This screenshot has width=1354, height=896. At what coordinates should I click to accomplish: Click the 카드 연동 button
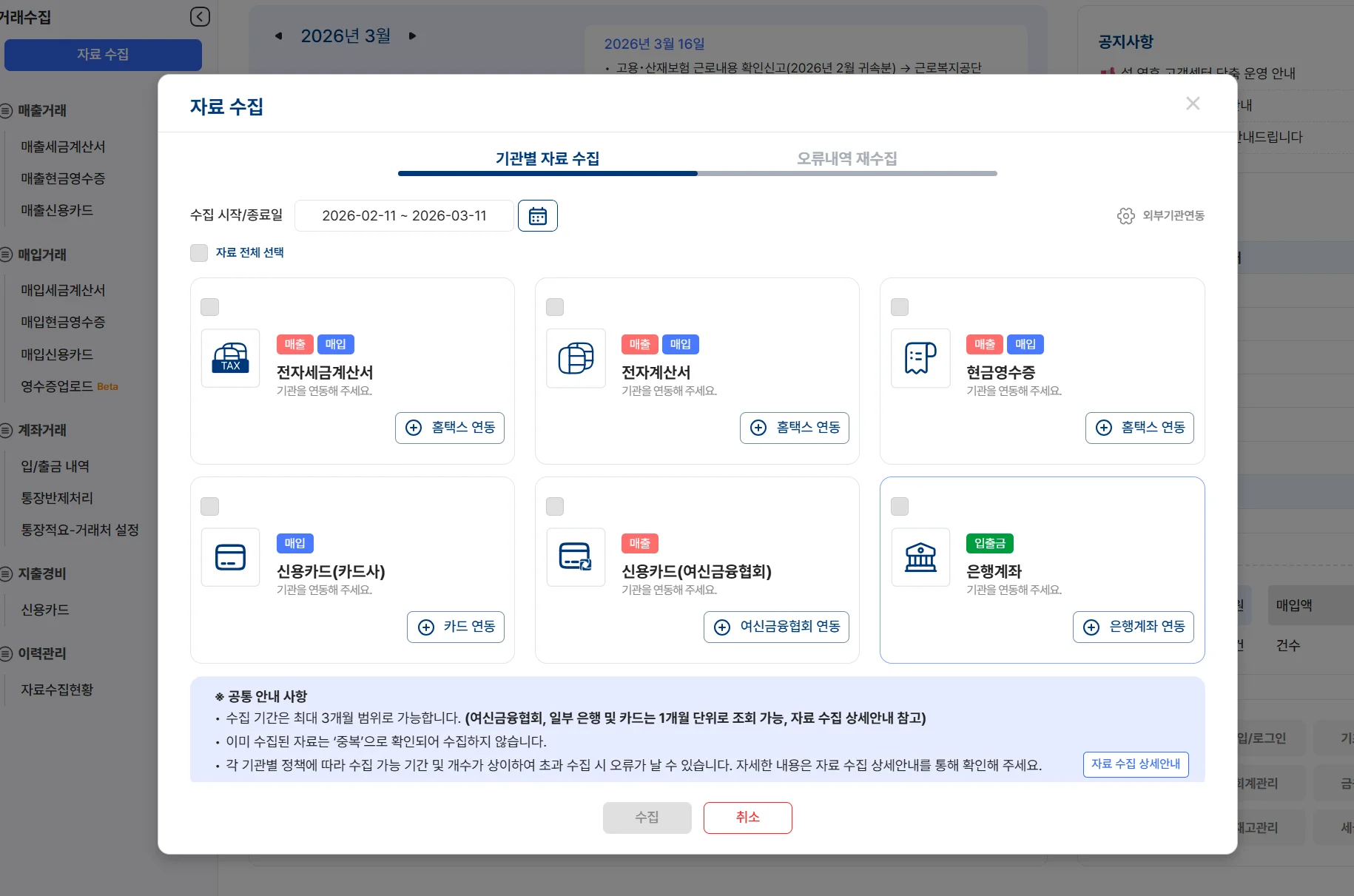point(456,627)
